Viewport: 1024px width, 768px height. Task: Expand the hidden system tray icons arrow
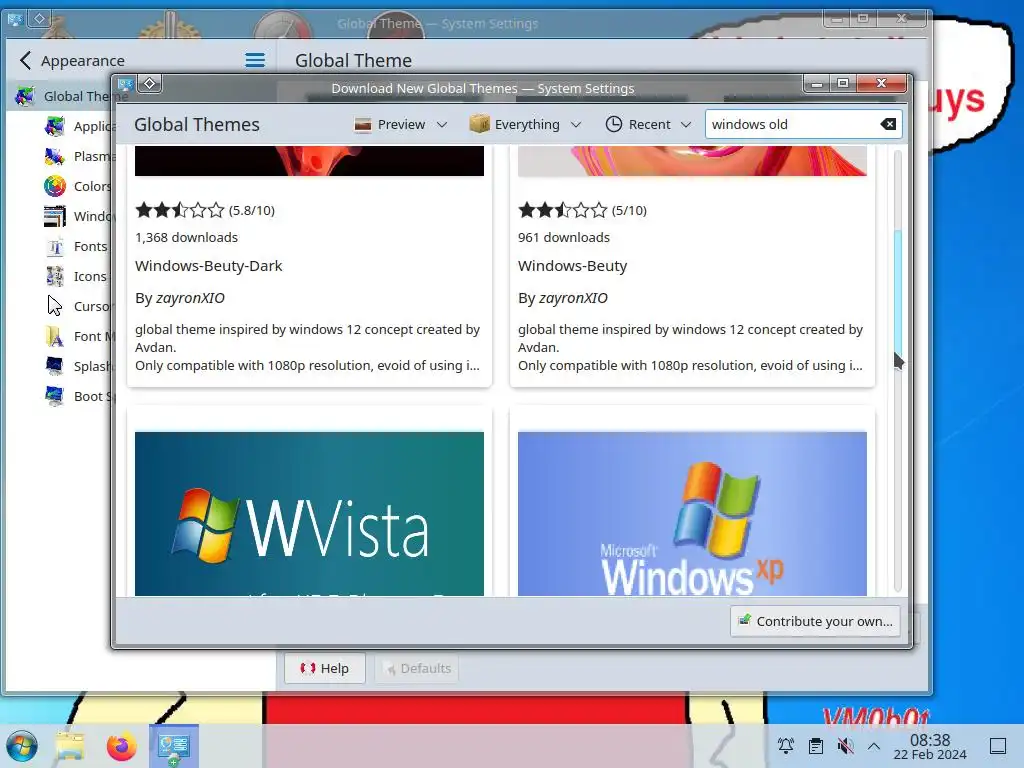pyautogui.click(x=874, y=746)
